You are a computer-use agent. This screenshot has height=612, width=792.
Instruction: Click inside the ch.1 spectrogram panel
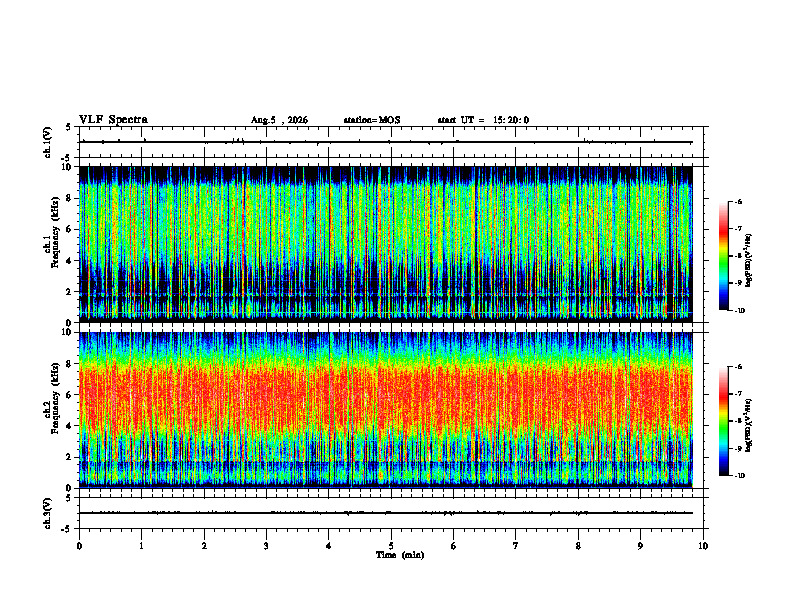pyautogui.click(x=386, y=244)
